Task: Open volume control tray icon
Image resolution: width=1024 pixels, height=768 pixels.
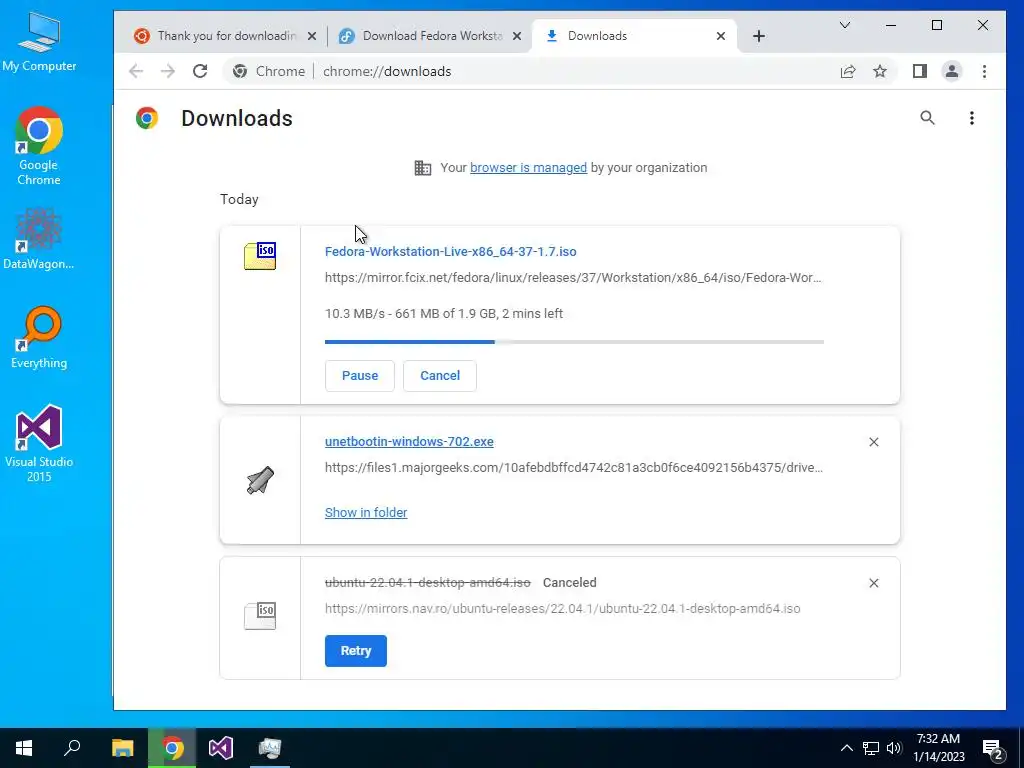Action: [893, 748]
